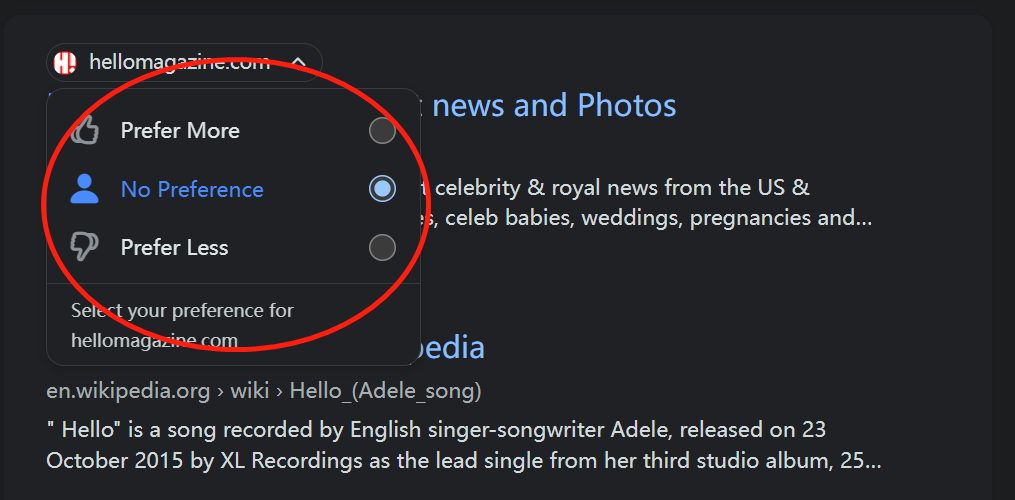Click hellomagazine.com text in popup footer
Screen dimensions: 1015x500
point(154,340)
